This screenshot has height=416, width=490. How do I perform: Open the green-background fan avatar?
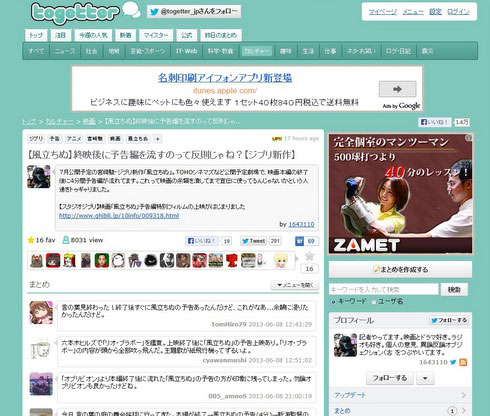102,260
